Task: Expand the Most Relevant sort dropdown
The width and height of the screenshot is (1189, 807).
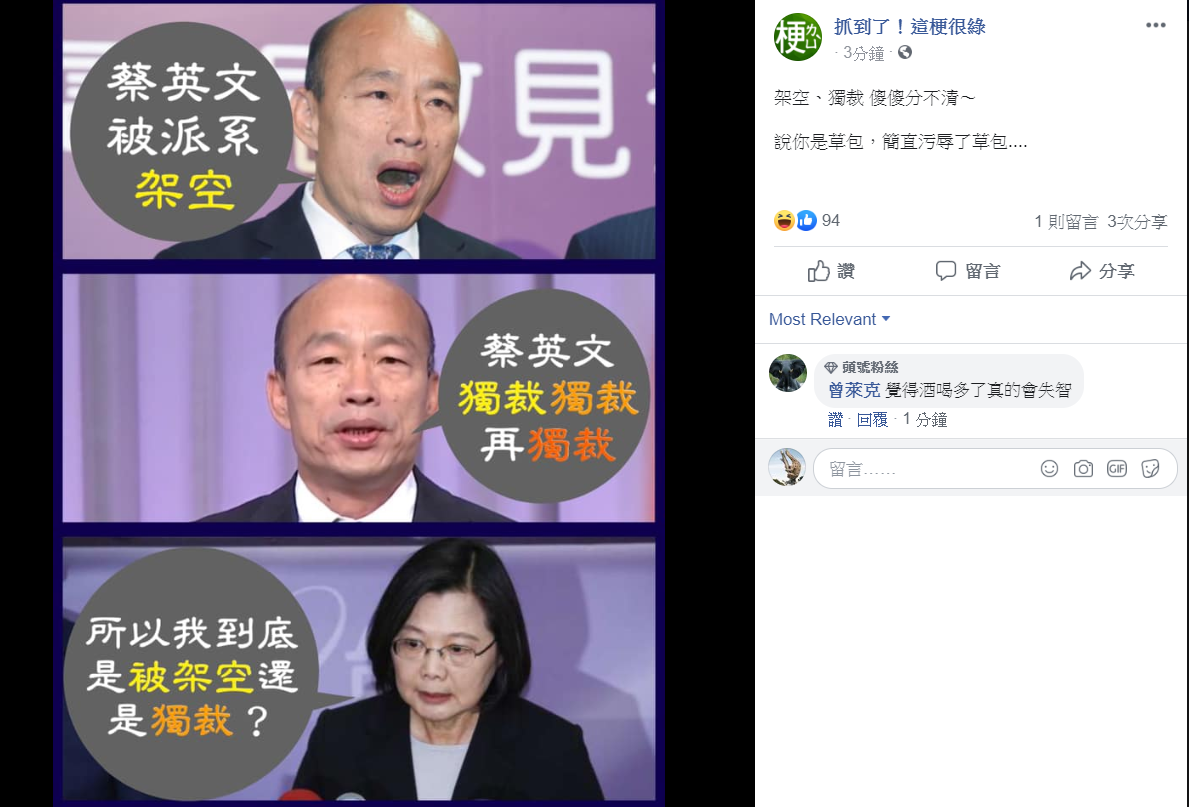Action: point(830,319)
